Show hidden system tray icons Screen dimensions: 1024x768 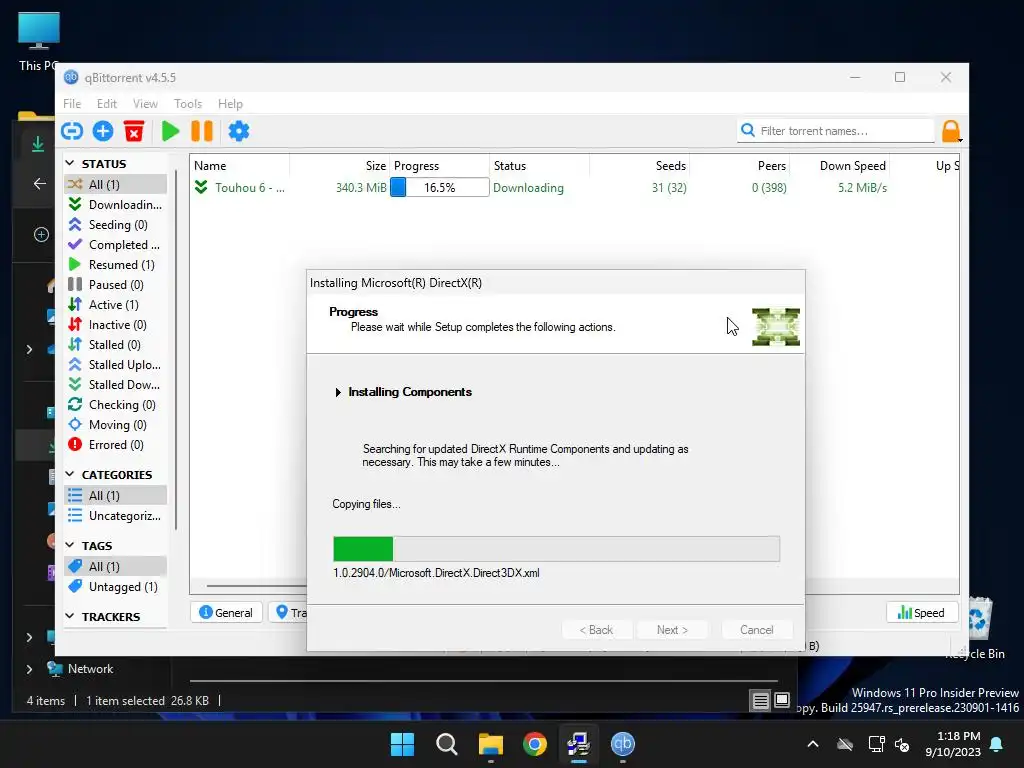click(x=813, y=744)
